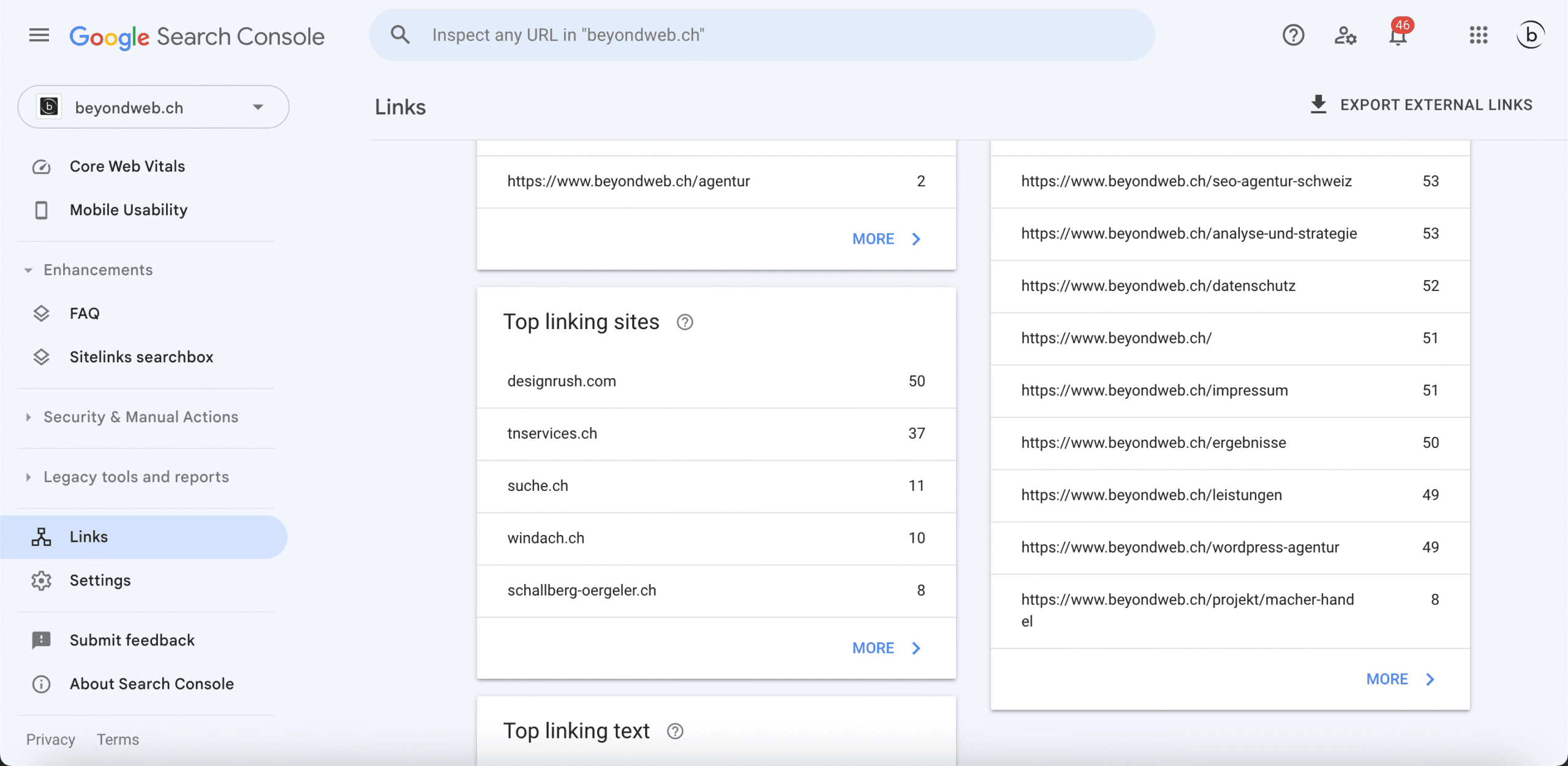Open the Google apps grid
1568x766 pixels.
pyautogui.click(x=1478, y=36)
